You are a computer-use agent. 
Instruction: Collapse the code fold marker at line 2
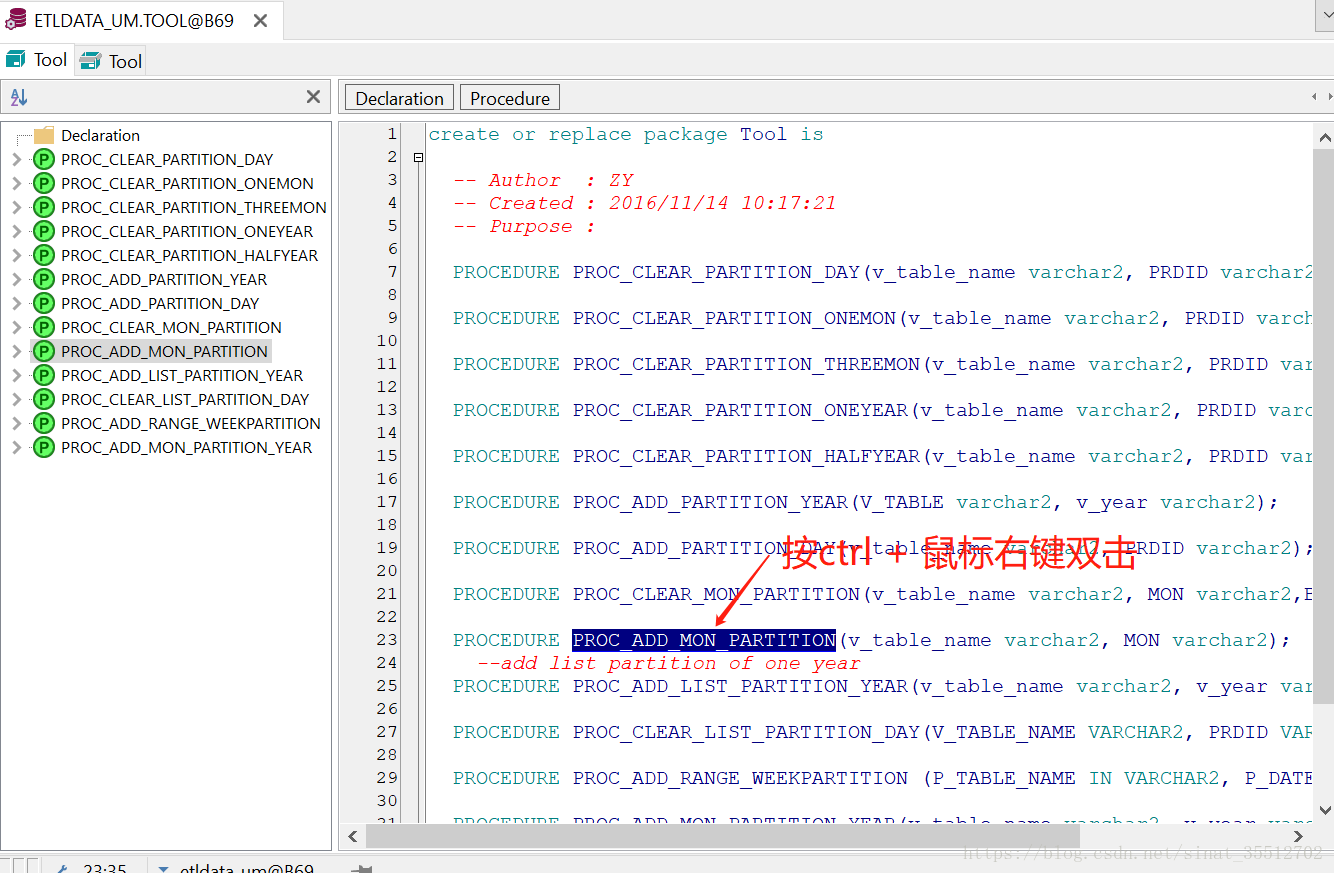(x=418, y=157)
